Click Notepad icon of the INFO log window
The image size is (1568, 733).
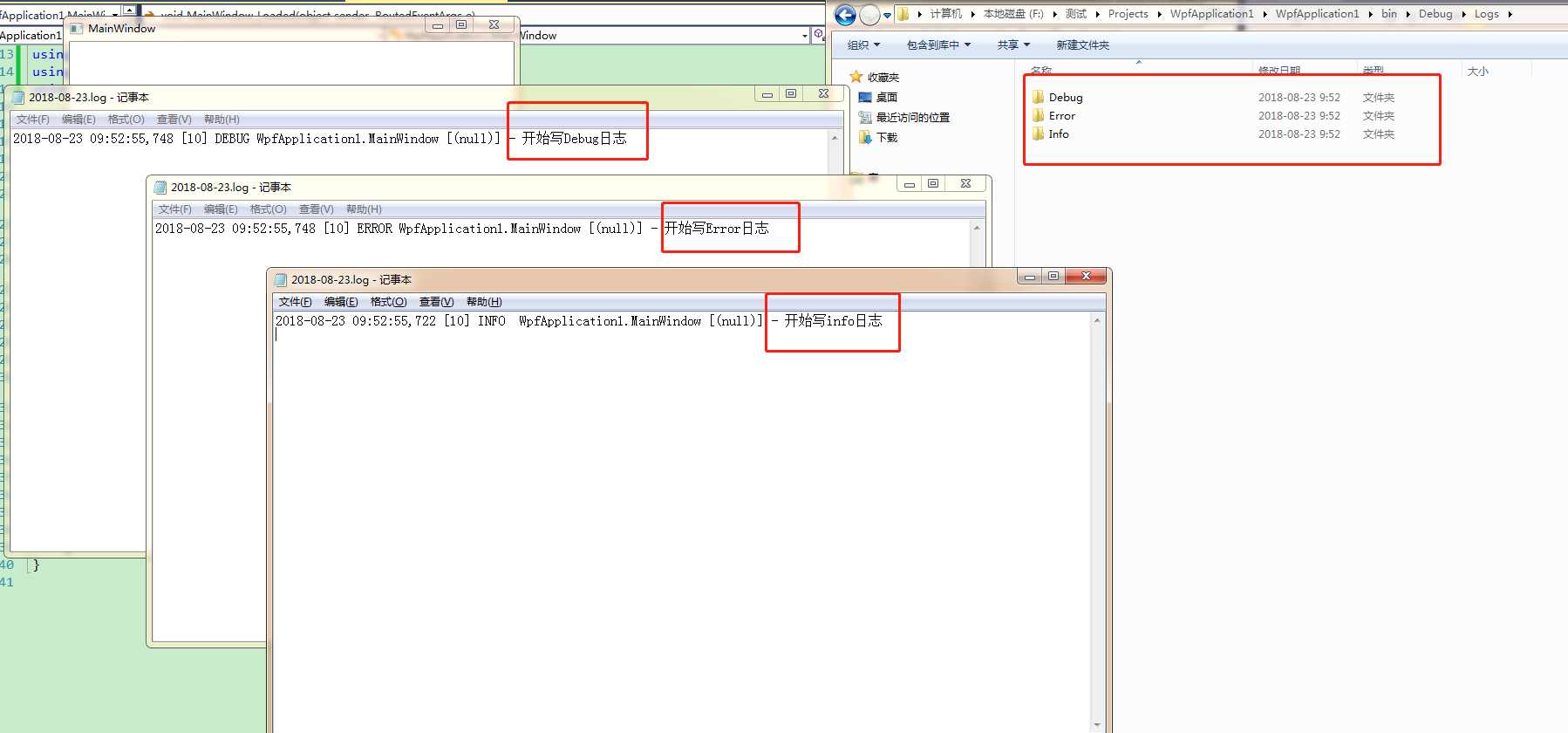[281, 279]
